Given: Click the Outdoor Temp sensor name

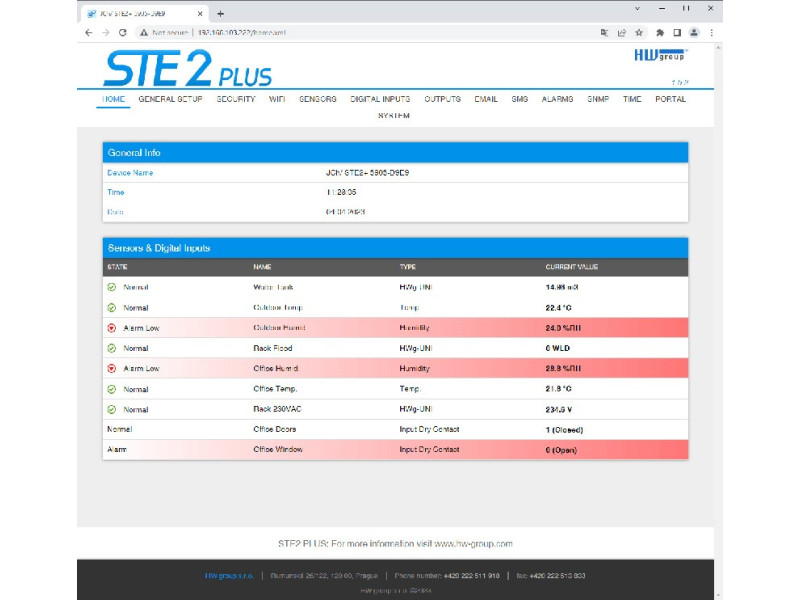Looking at the screenshot, I should [x=278, y=308].
